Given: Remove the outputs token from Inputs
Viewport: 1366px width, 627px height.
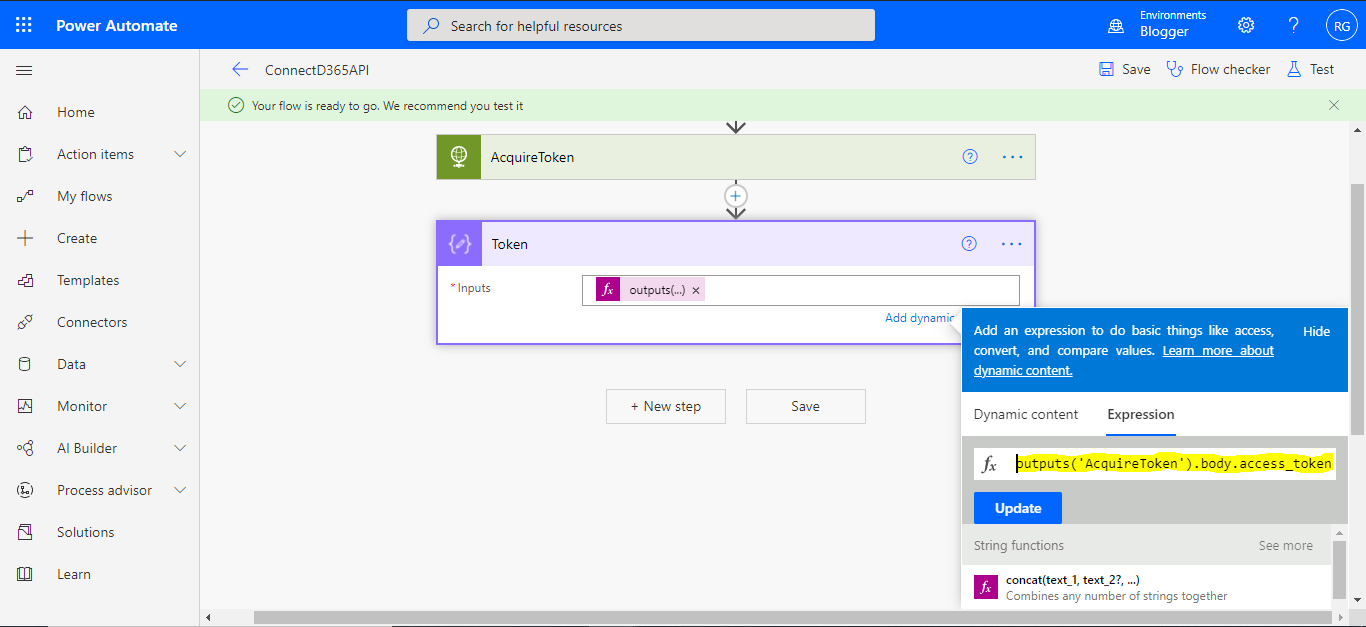Looking at the screenshot, I should tap(696, 289).
